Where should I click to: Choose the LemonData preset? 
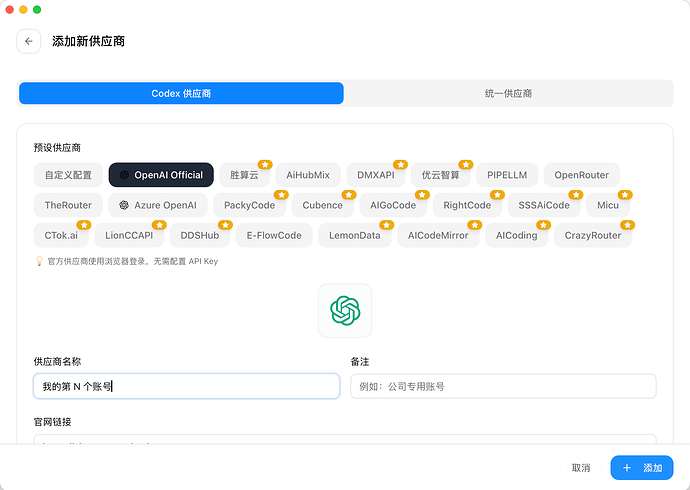coord(355,235)
